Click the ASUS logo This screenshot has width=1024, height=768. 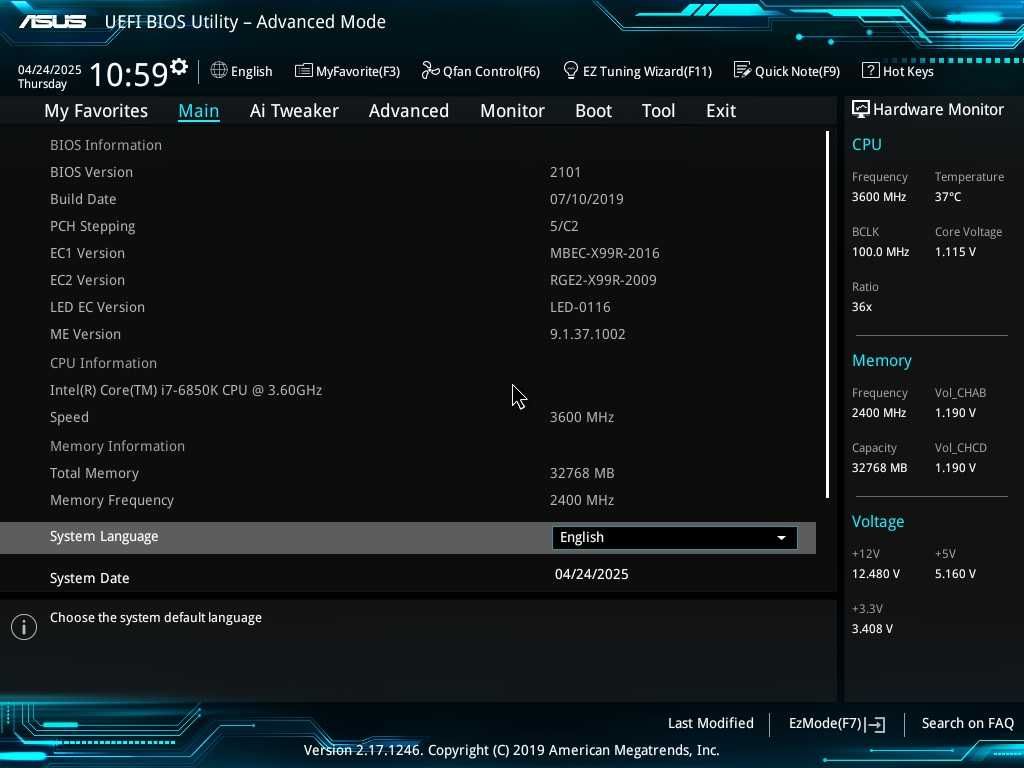pos(52,22)
